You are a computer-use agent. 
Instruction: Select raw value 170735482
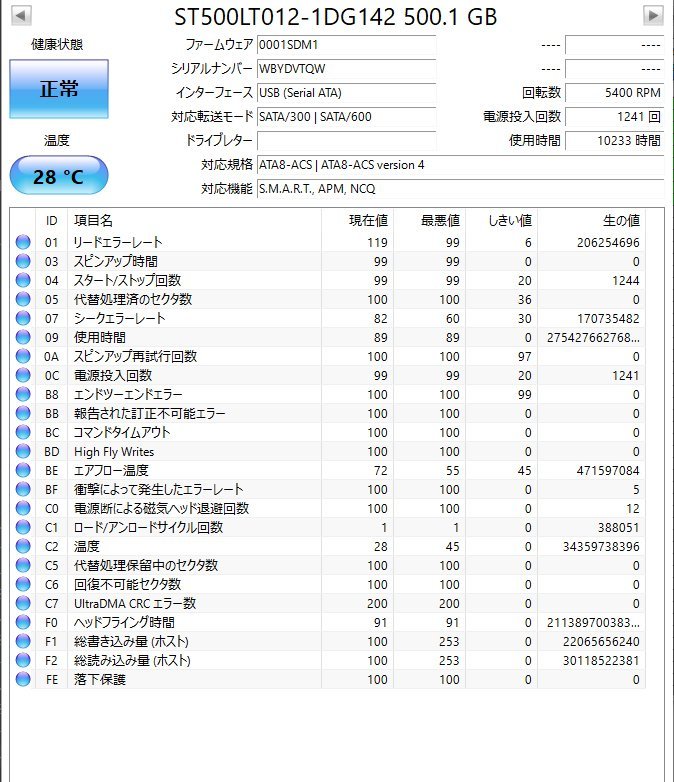click(608, 318)
